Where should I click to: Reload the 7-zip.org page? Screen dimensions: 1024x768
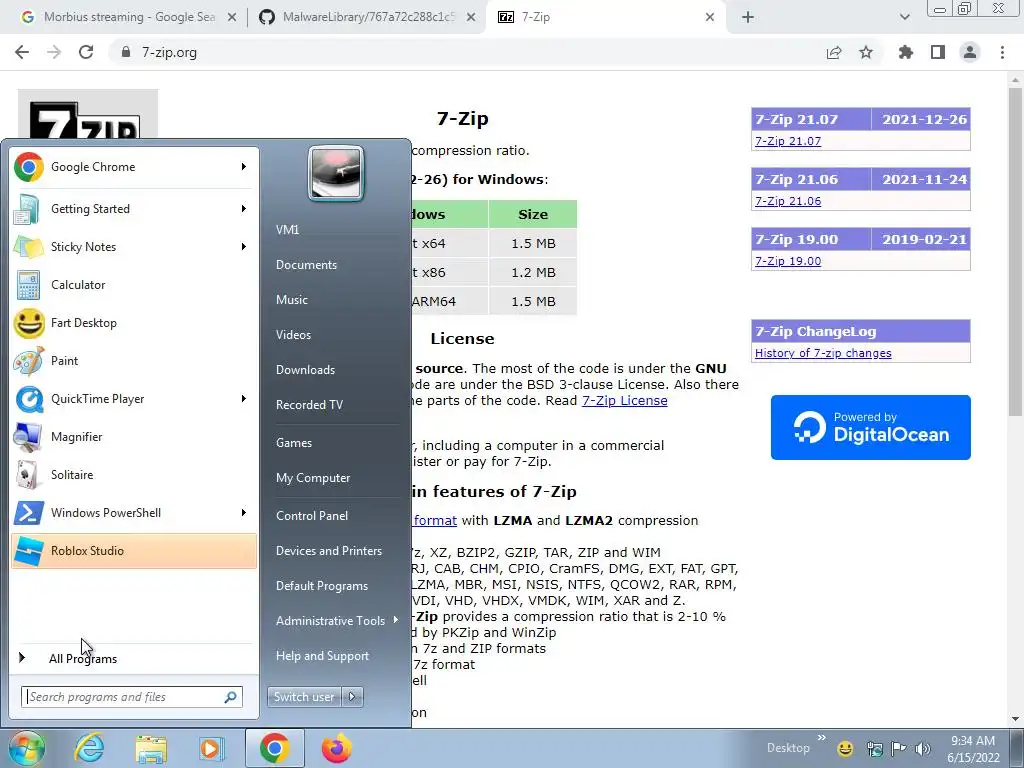(x=86, y=53)
